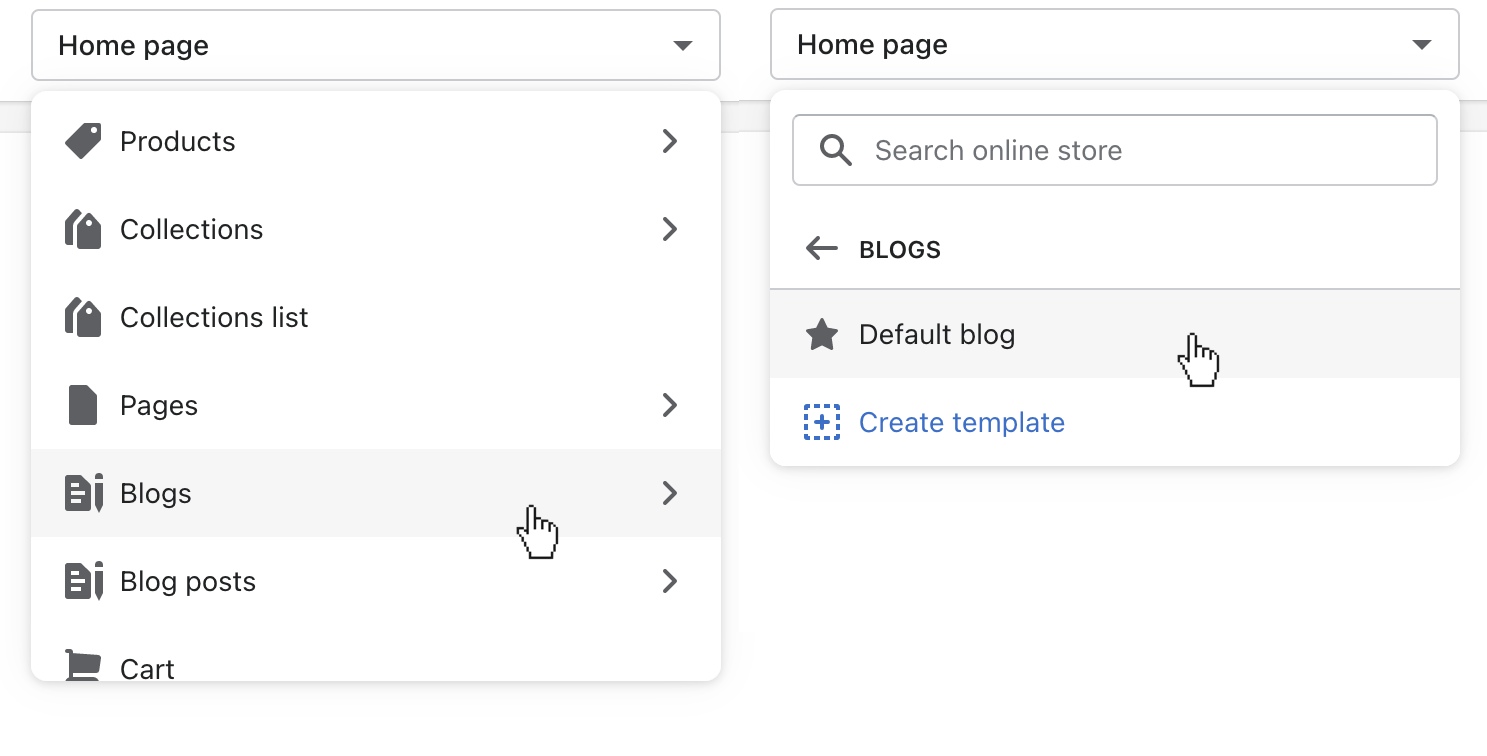
Task: Expand the Collections submenu chevron
Action: coord(670,229)
